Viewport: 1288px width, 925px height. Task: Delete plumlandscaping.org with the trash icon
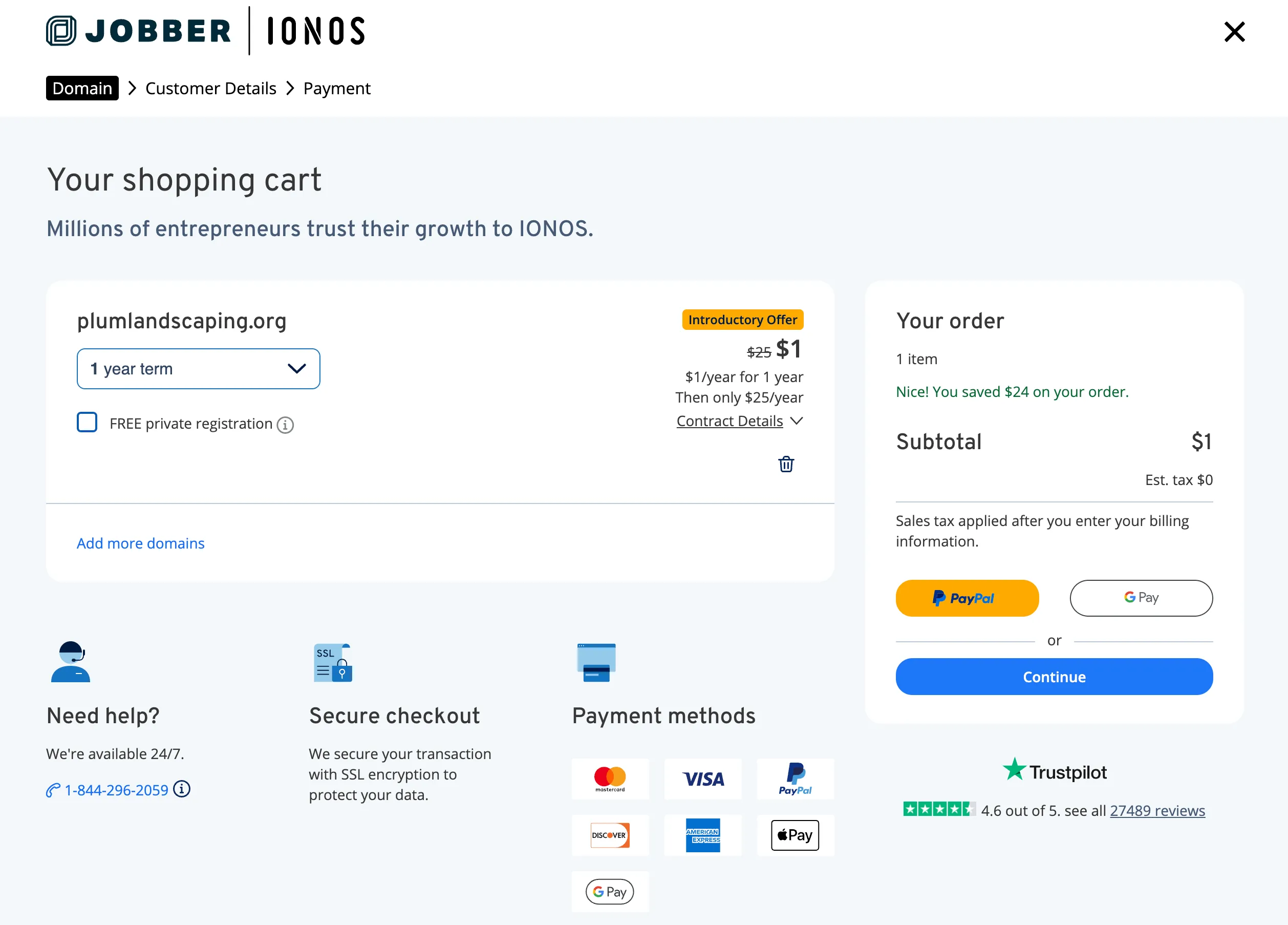pos(786,464)
